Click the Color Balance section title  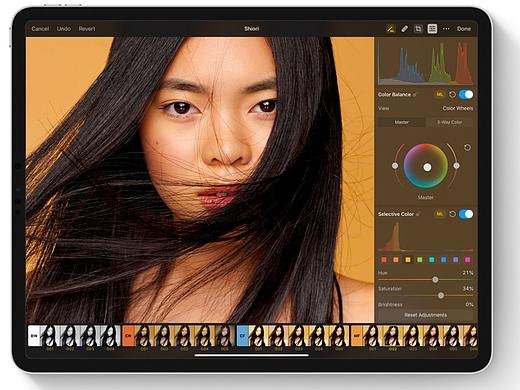point(394,95)
